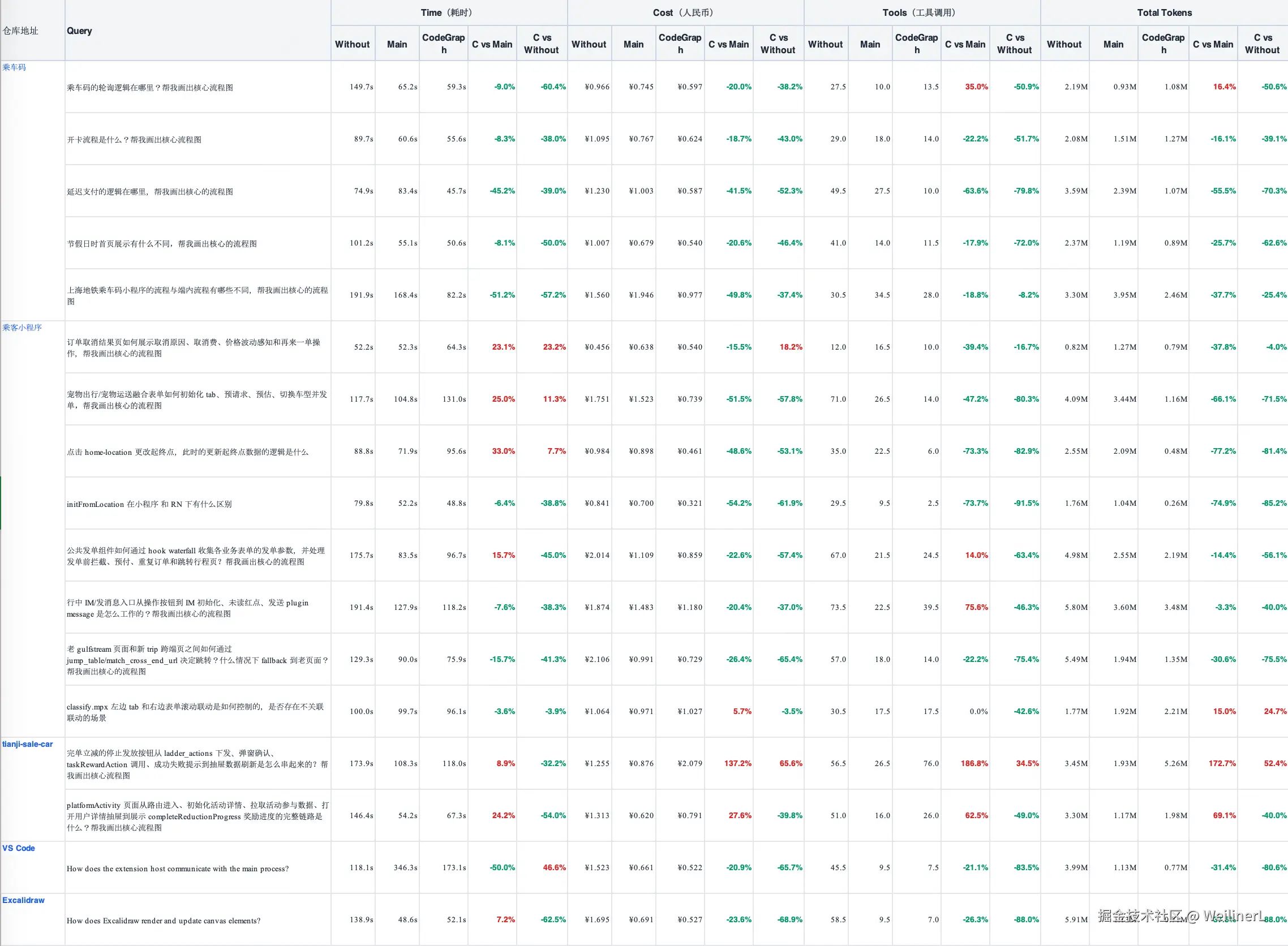1288x946 pixels.
Task: Click the Time（耗时）group header
Action: click(448, 12)
